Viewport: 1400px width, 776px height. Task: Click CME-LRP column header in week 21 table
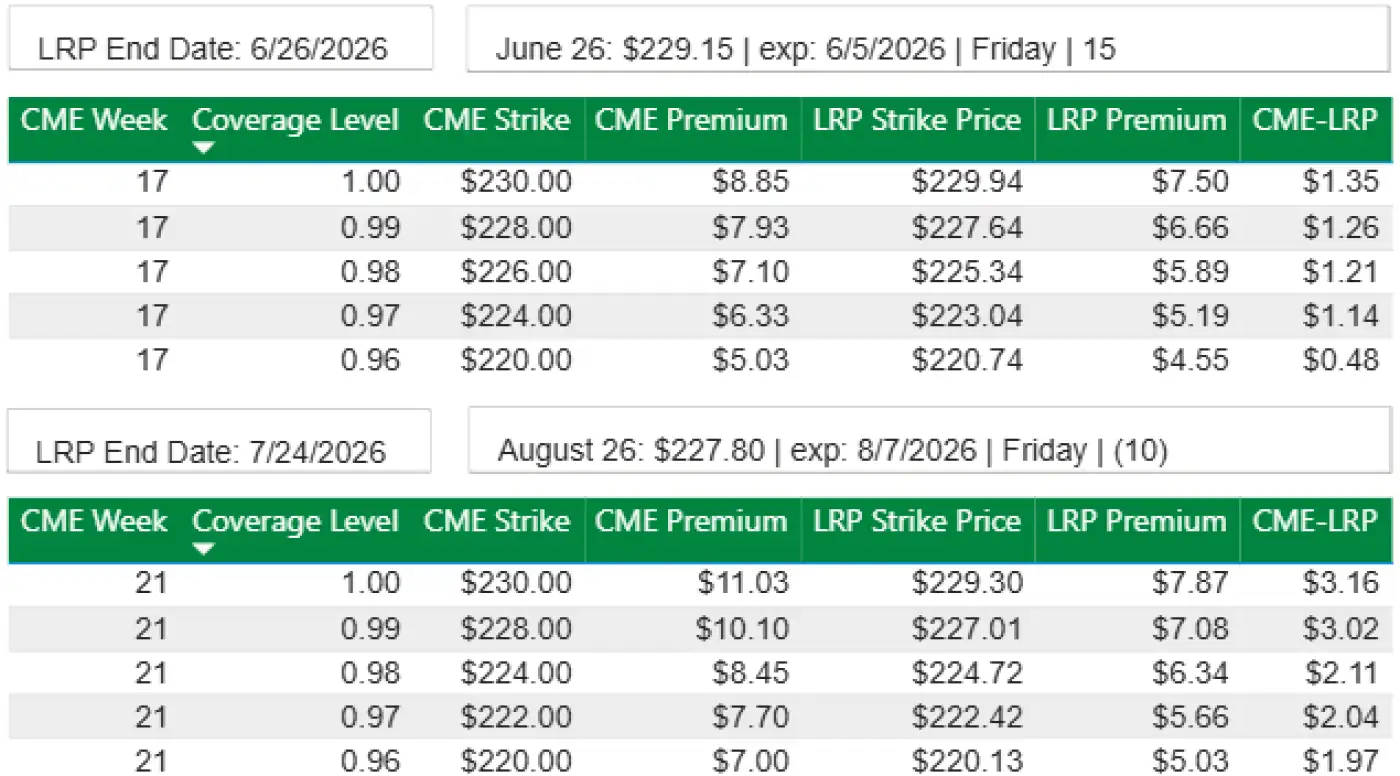click(1315, 522)
